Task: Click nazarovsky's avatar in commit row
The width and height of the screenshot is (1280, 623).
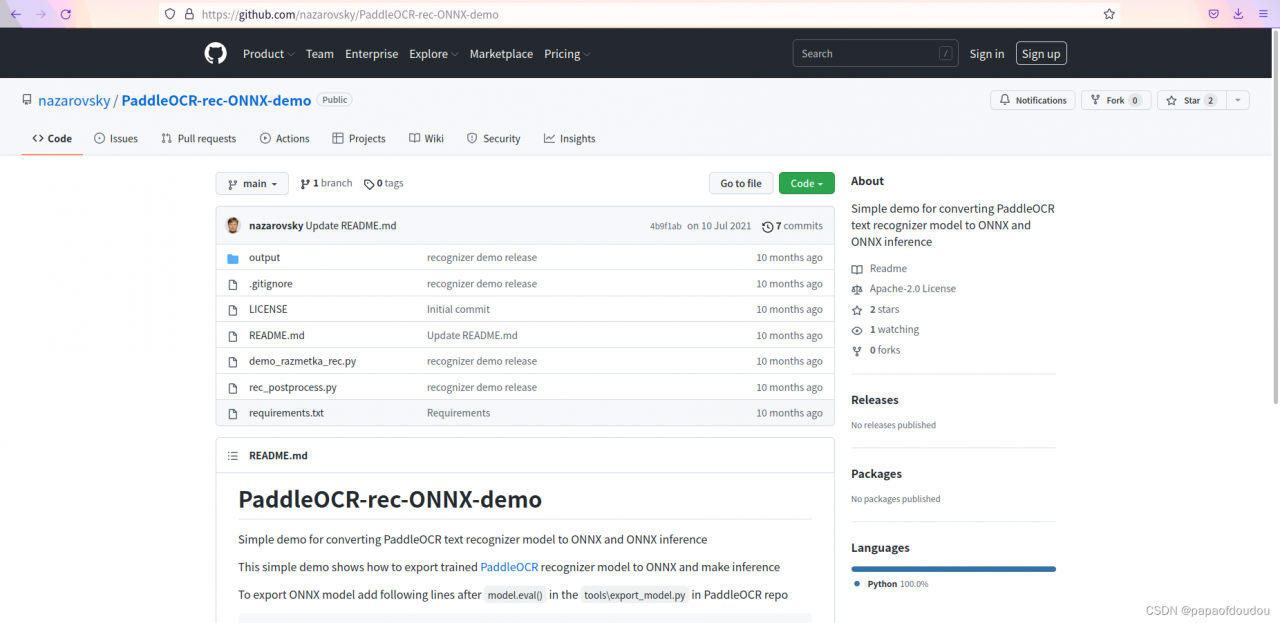Action: [x=233, y=225]
